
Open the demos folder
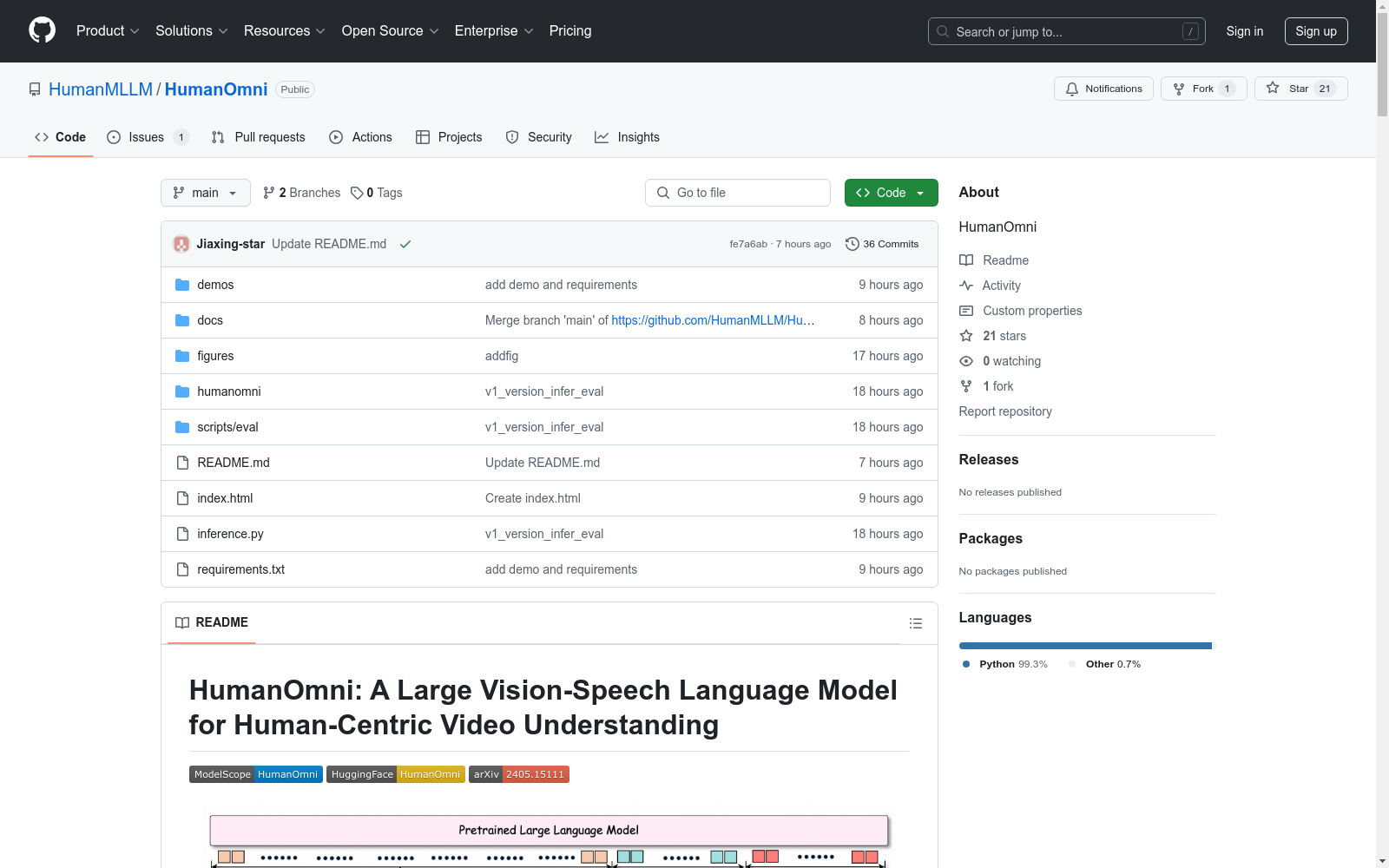point(215,285)
